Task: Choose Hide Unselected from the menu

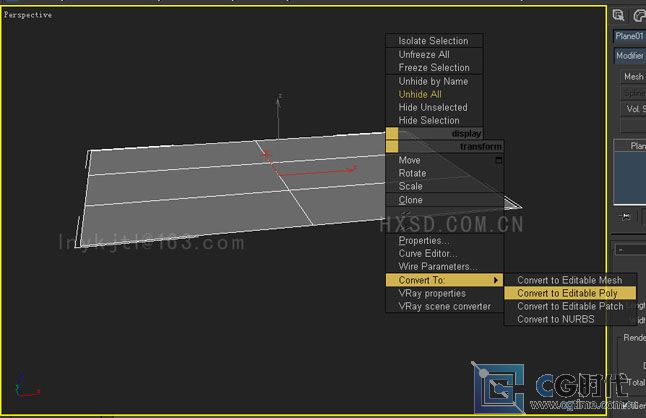Action: (433, 107)
